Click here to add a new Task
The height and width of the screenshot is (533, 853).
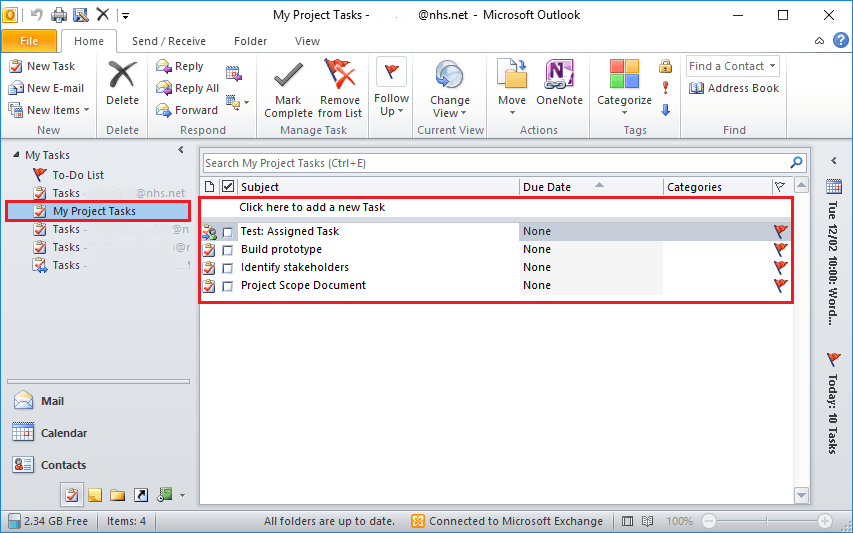[312, 207]
